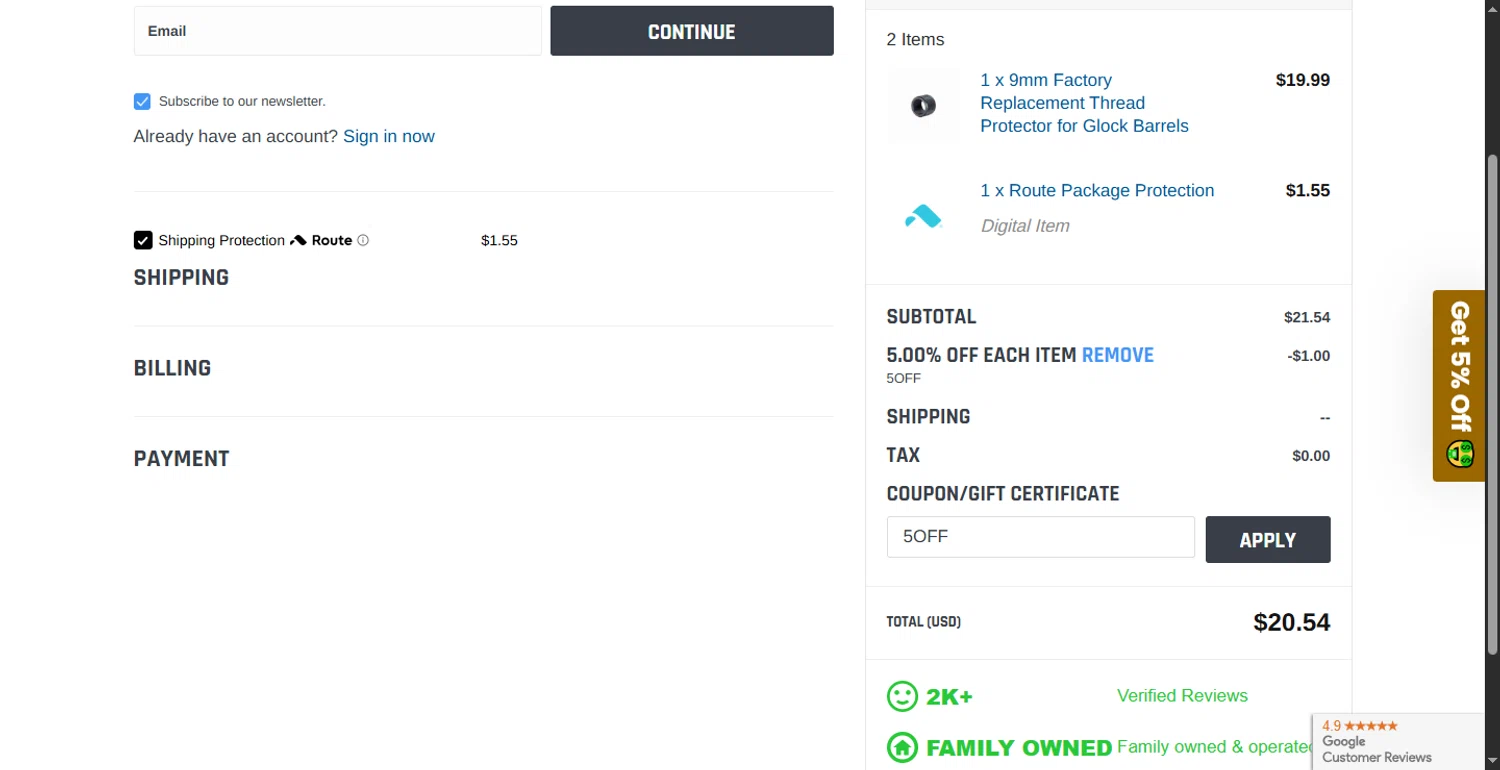
Task: Follow the Sign in now link
Action: tap(388, 136)
